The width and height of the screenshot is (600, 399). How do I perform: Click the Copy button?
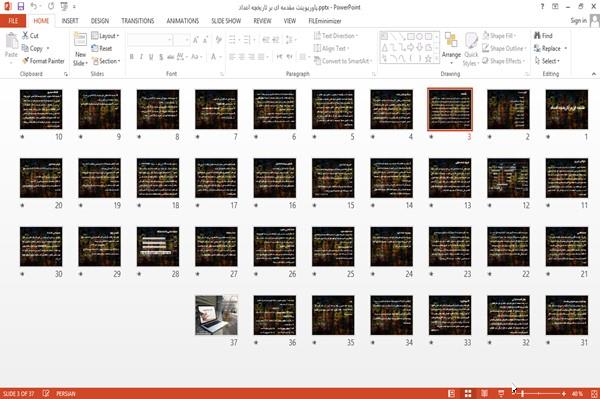click(33, 48)
